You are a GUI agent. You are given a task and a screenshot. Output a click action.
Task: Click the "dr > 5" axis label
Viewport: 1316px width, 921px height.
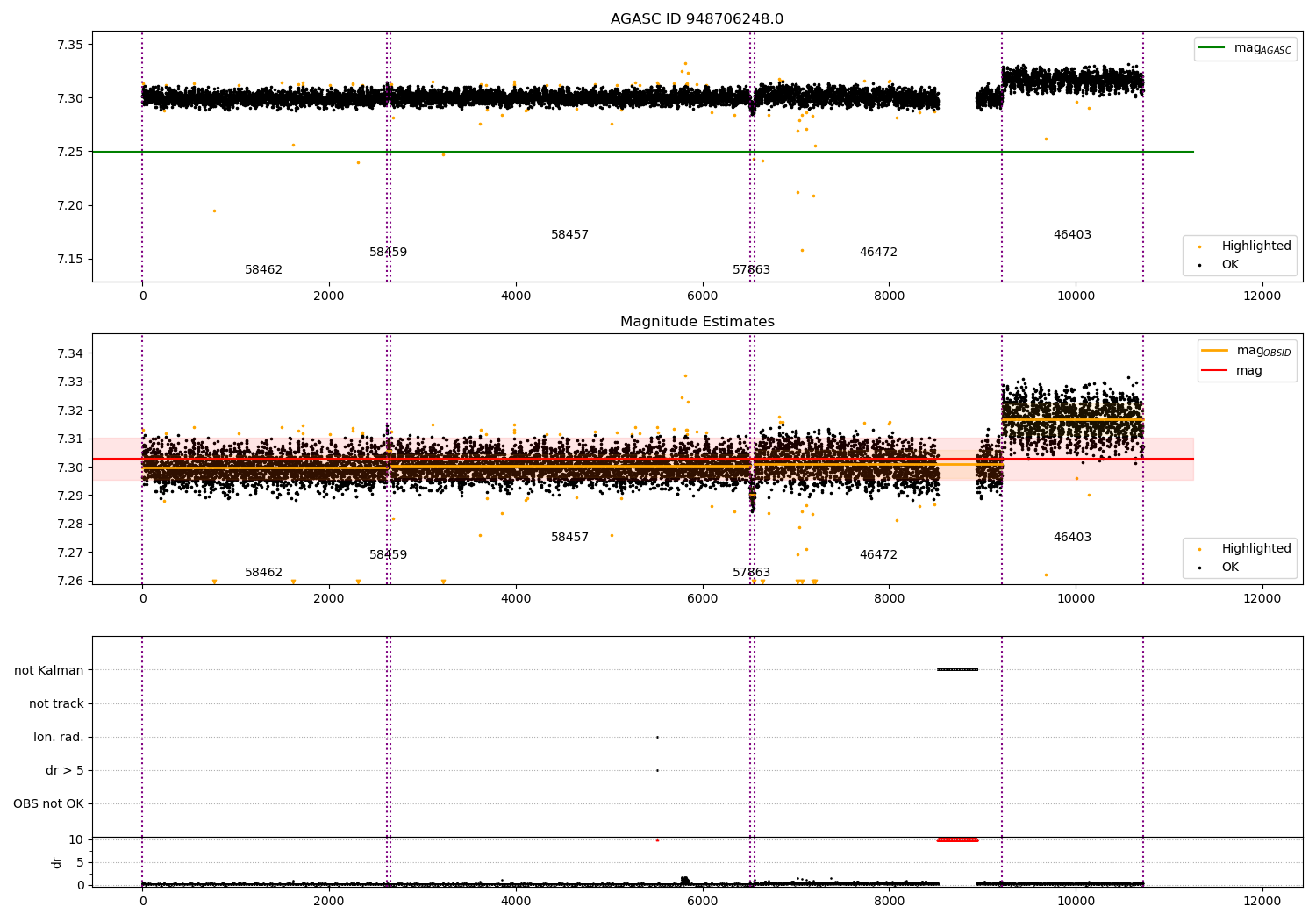65,770
